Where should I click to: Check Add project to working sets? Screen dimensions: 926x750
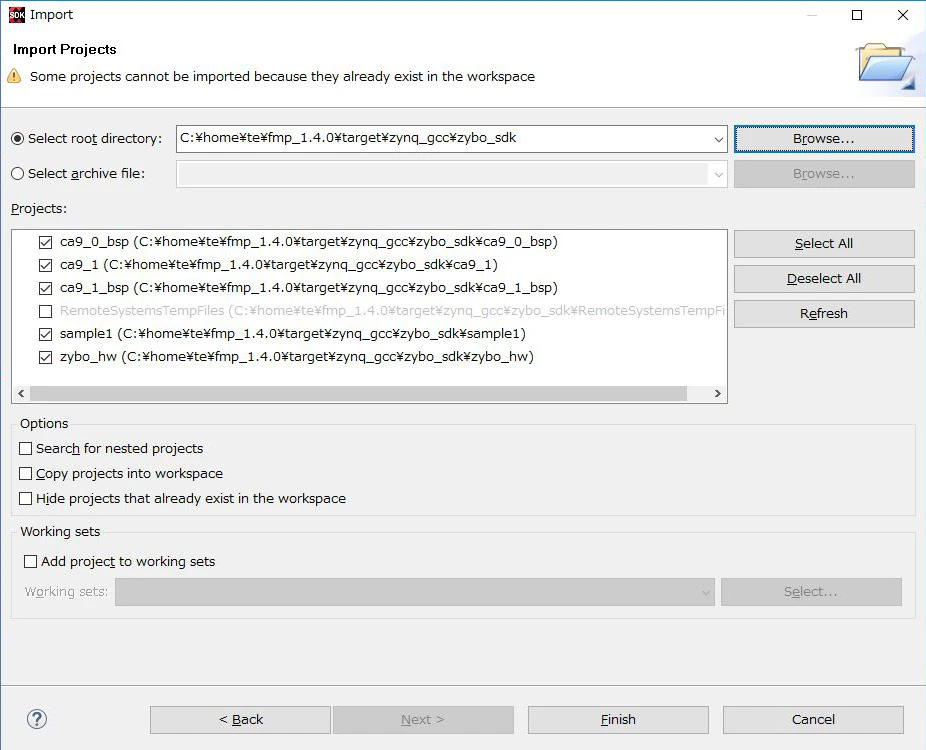[30, 561]
